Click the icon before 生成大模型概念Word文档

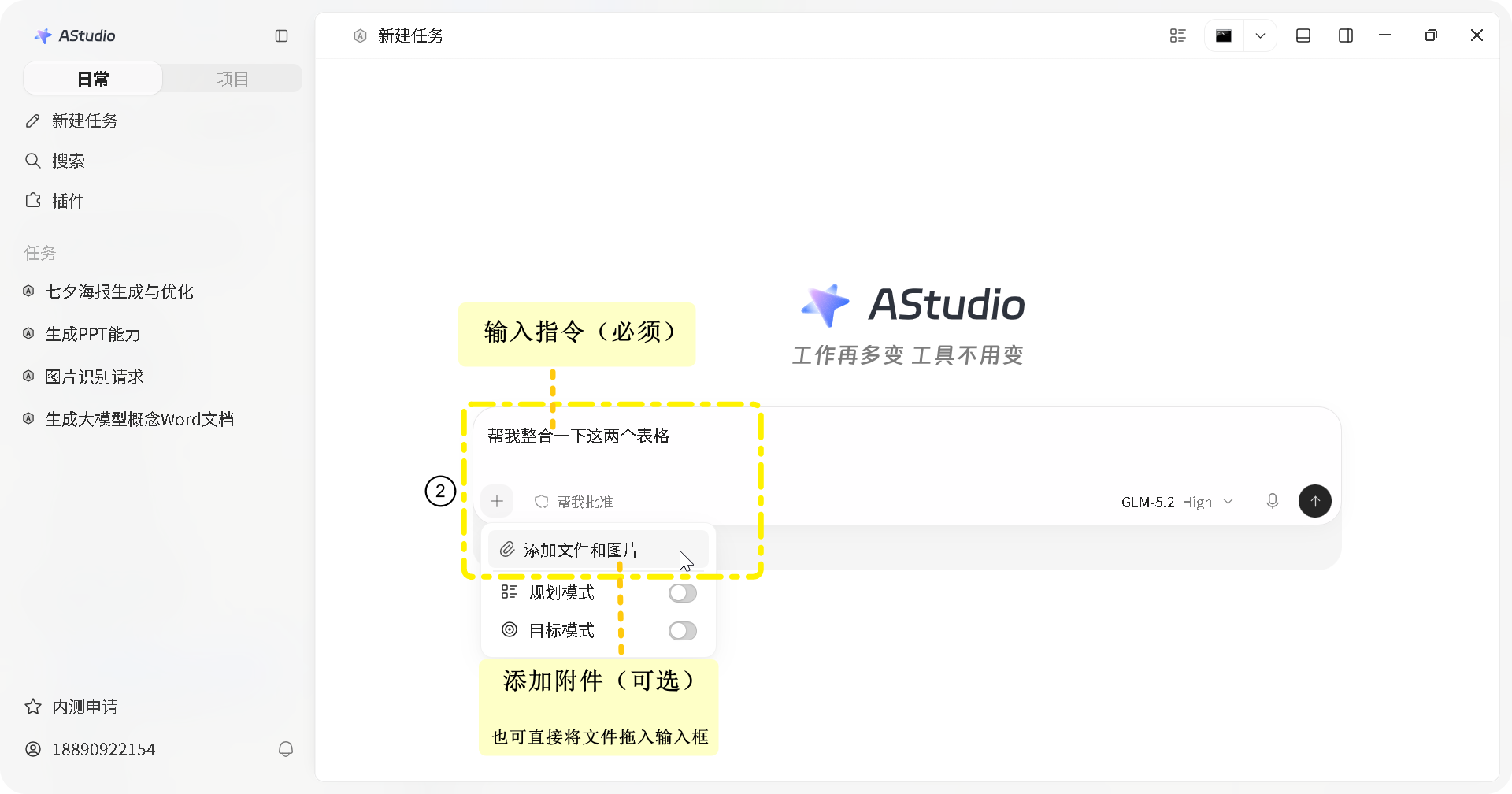point(28,419)
